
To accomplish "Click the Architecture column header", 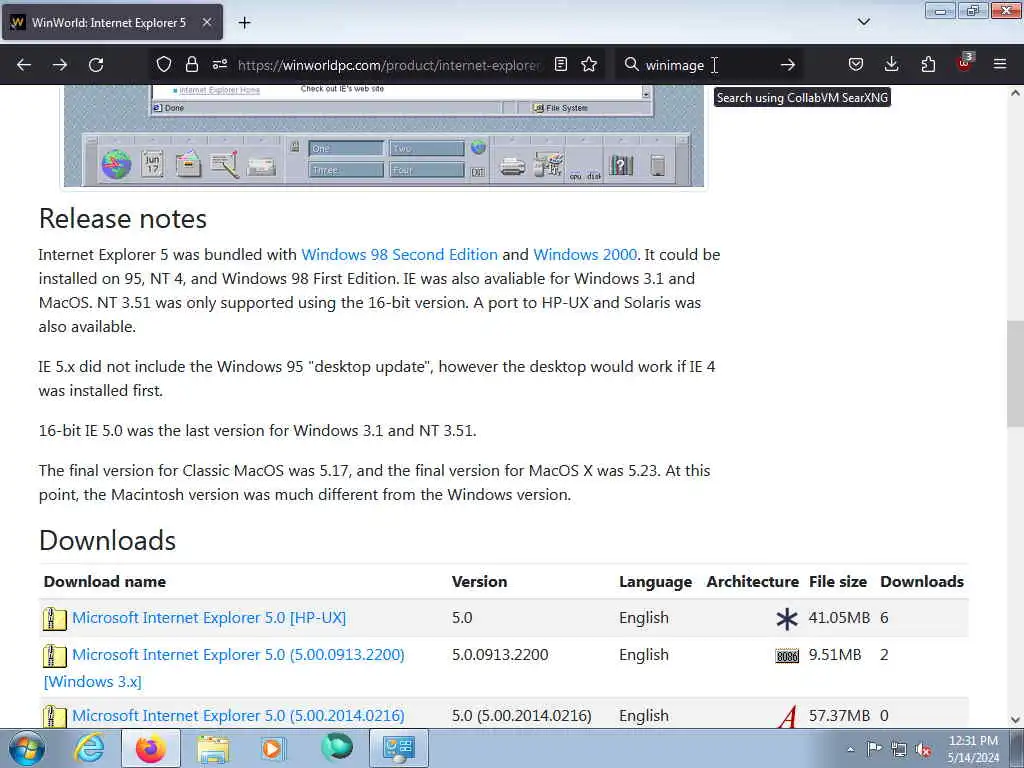I will (x=752, y=581).
